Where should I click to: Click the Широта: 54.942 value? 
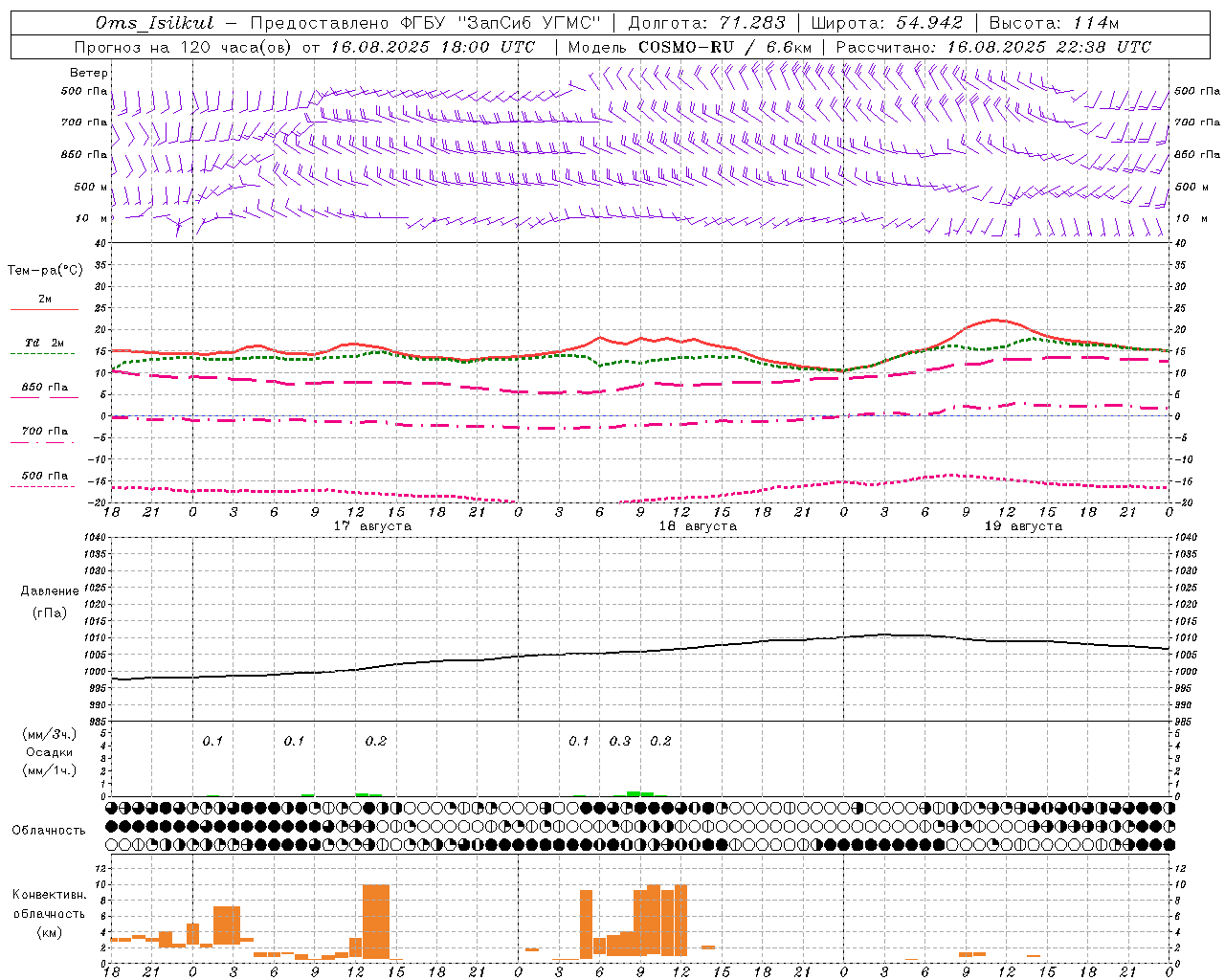click(x=887, y=23)
